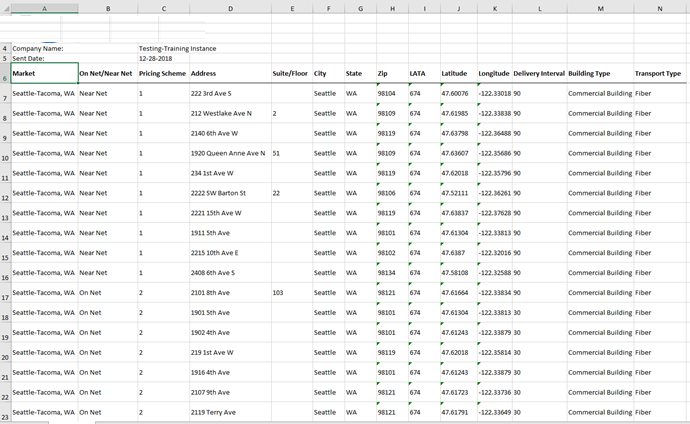
Task: Select row 17 header number
Action: pyautogui.click(x=5, y=297)
